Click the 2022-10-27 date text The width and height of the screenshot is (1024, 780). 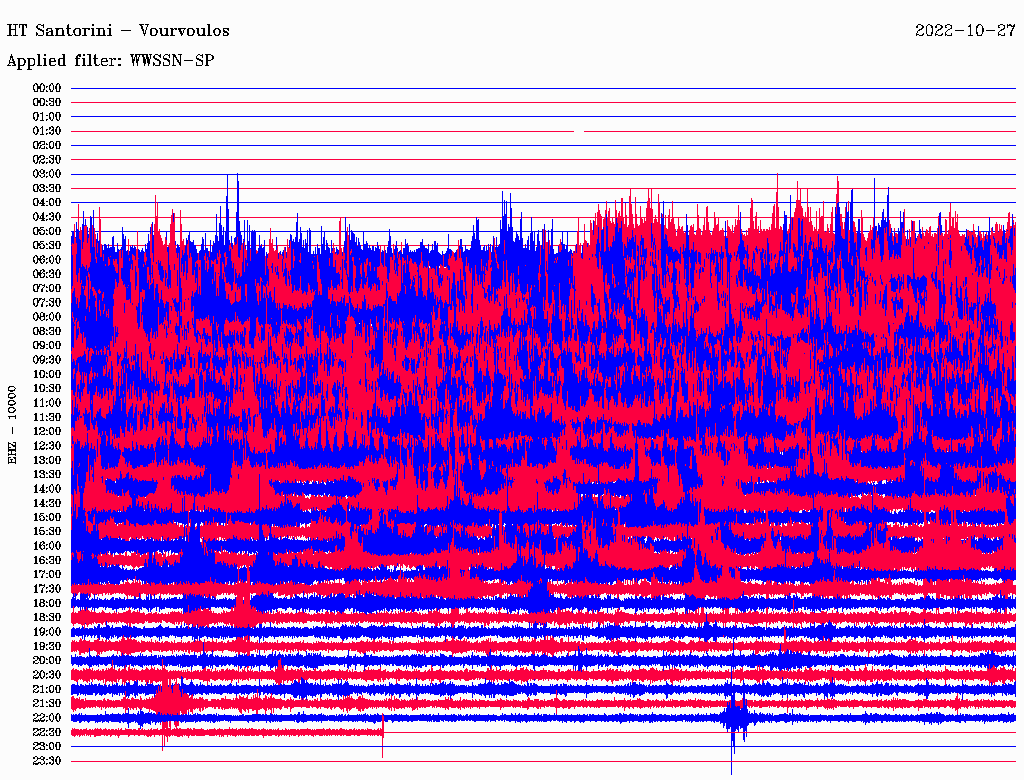(965, 30)
